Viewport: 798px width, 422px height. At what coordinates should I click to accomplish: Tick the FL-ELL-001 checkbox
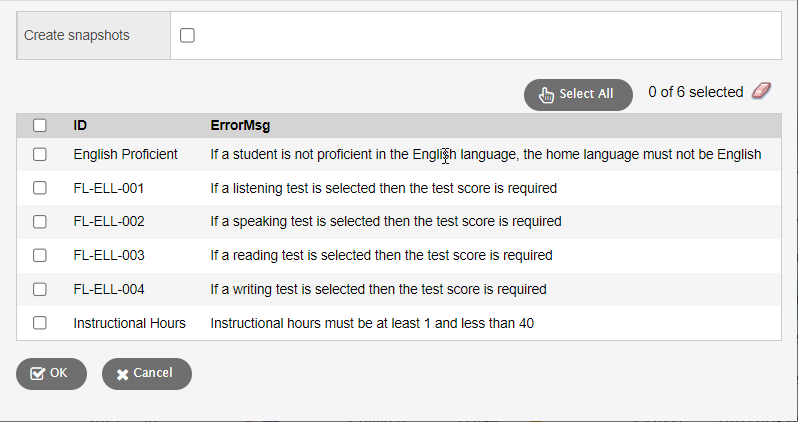(x=40, y=188)
